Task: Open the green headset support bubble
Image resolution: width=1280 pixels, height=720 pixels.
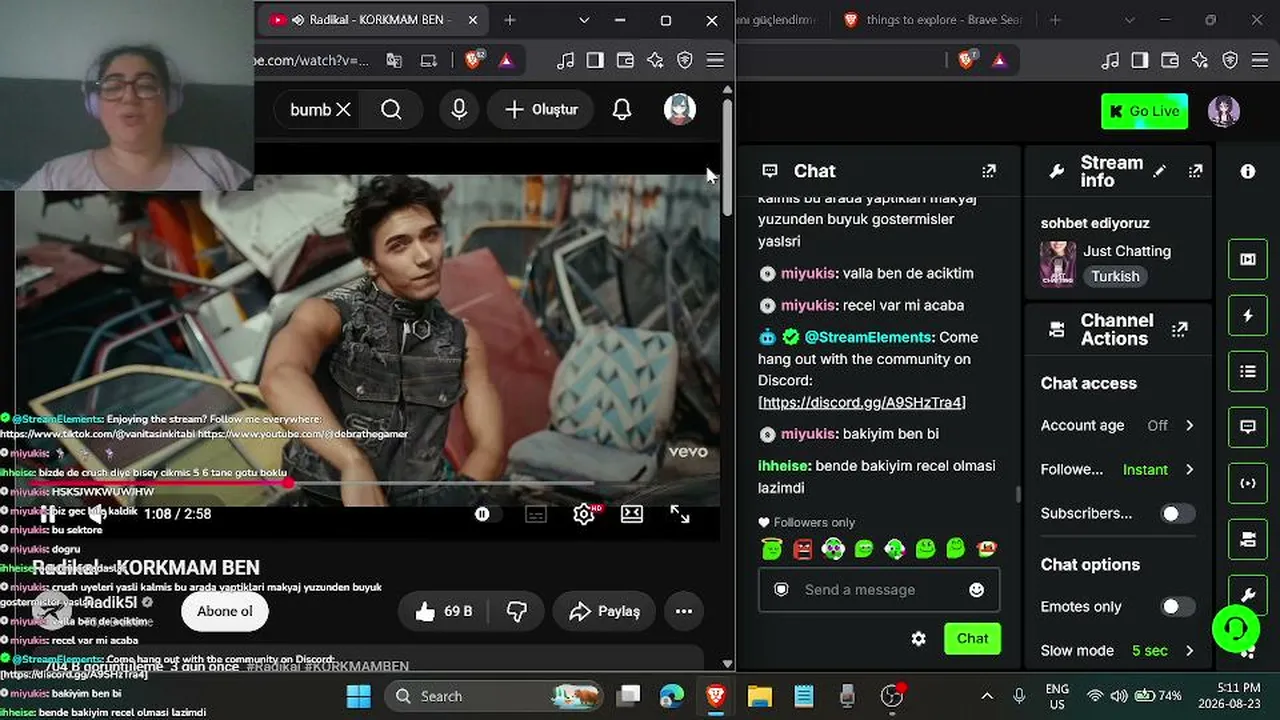Action: 1236,628
